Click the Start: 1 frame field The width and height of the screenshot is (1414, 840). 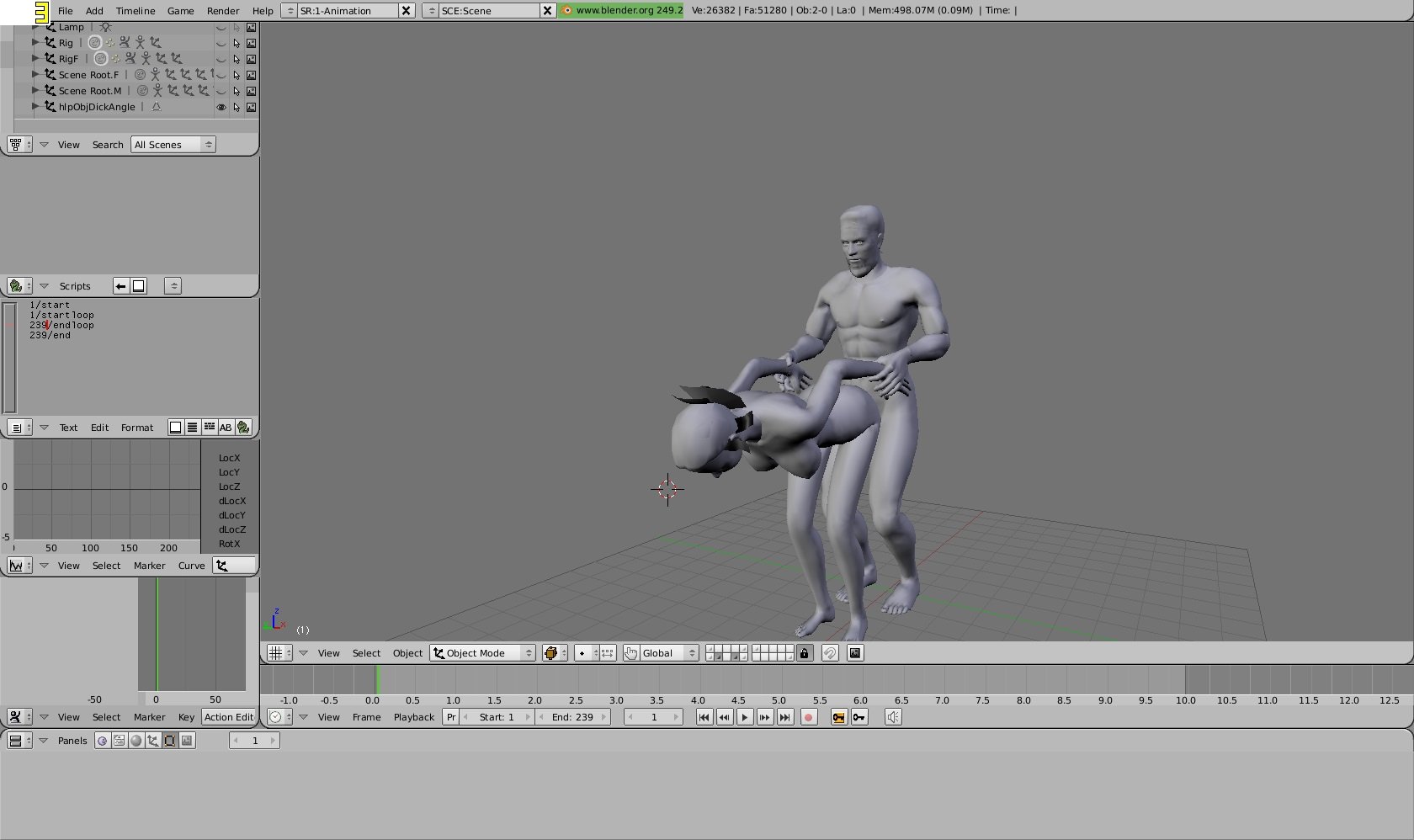[497, 717]
